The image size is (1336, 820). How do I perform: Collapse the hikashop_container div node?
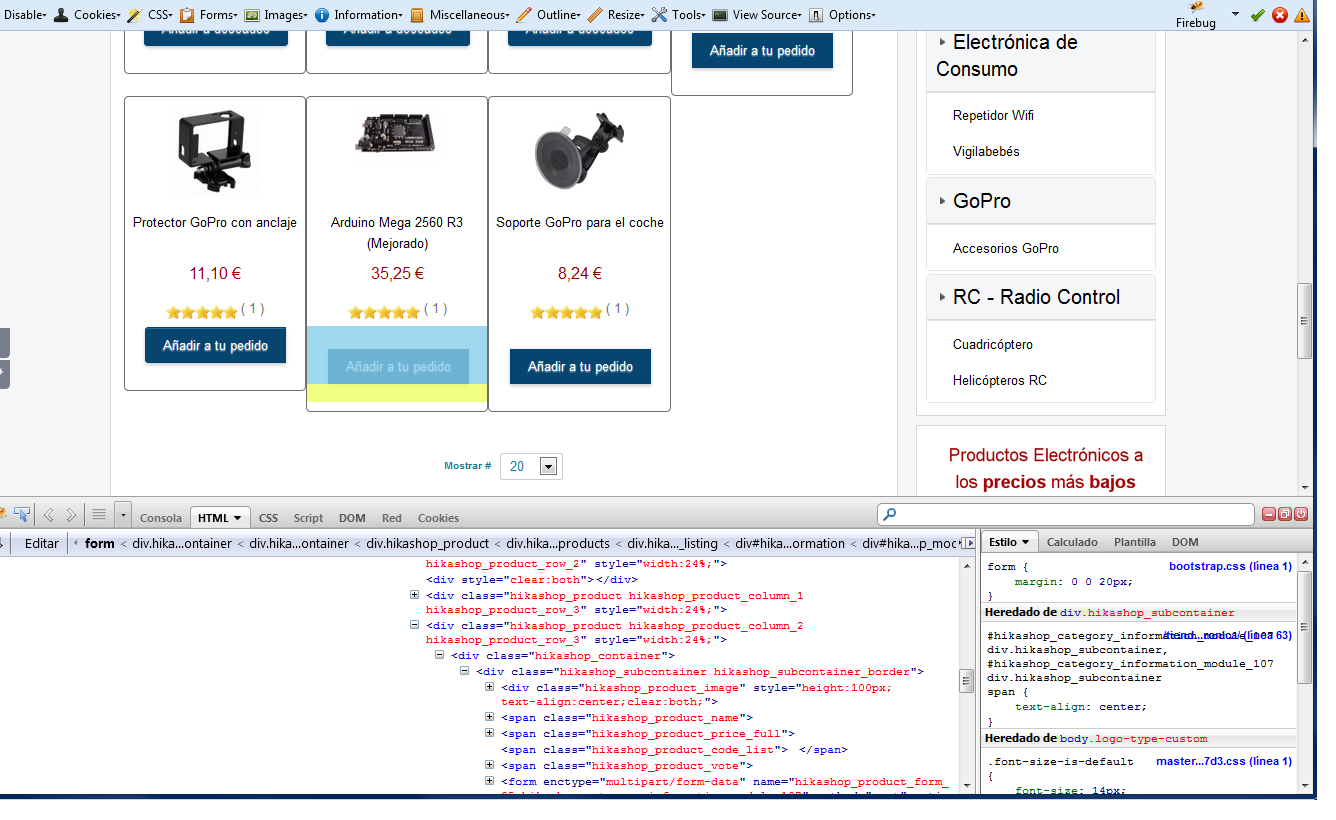tap(439, 655)
